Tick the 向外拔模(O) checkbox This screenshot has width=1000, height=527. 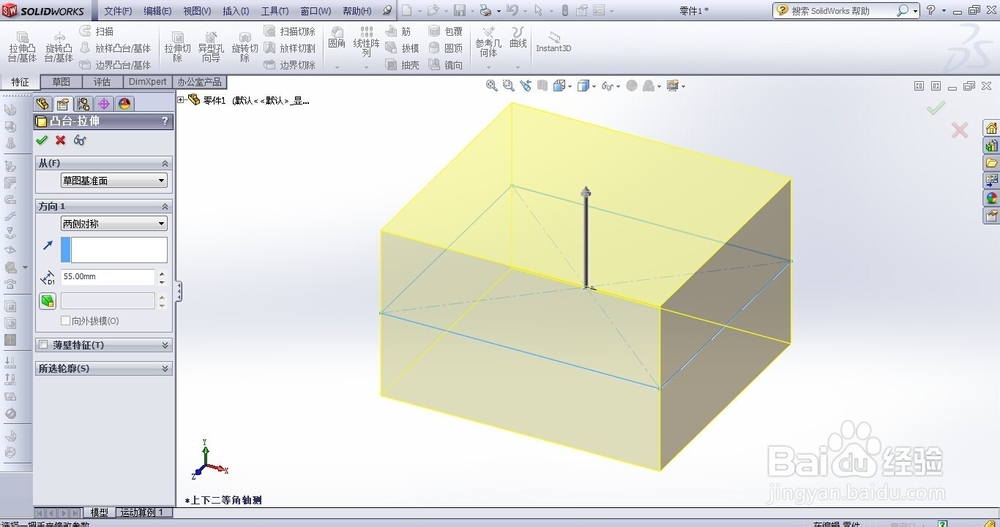coord(65,321)
